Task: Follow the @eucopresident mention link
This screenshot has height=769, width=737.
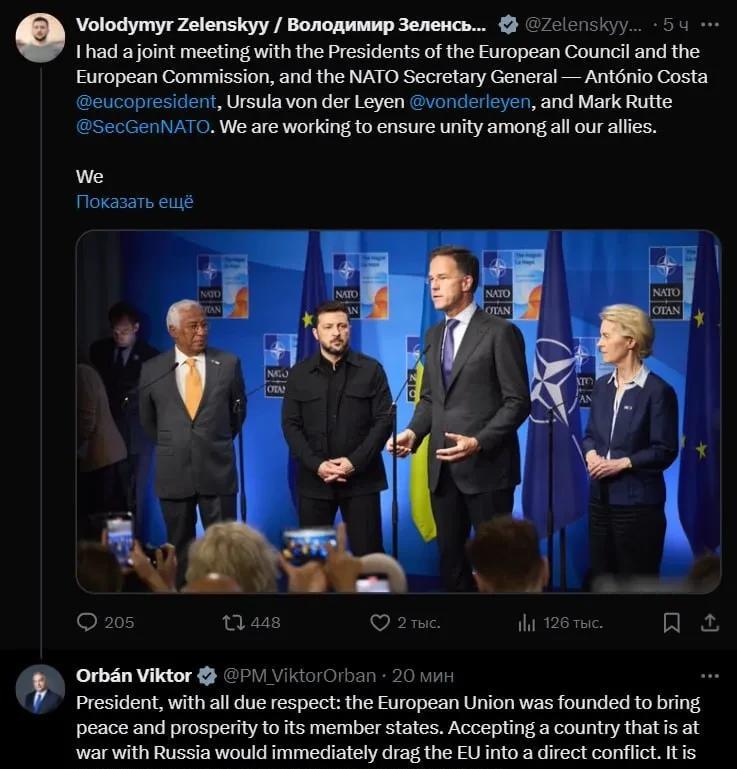Action: point(146,102)
